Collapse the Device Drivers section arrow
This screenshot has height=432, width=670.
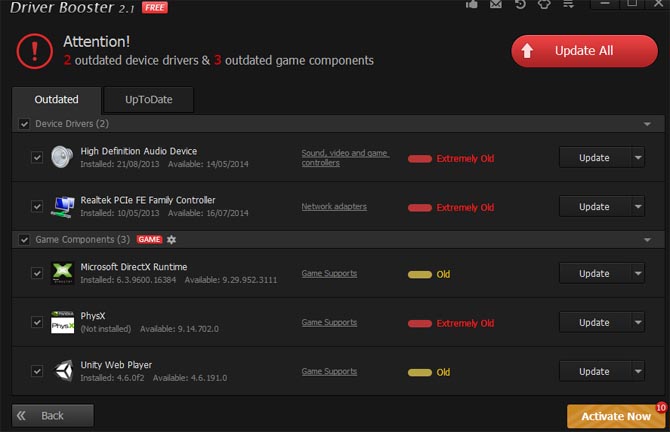pyautogui.click(x=647, y=124)
